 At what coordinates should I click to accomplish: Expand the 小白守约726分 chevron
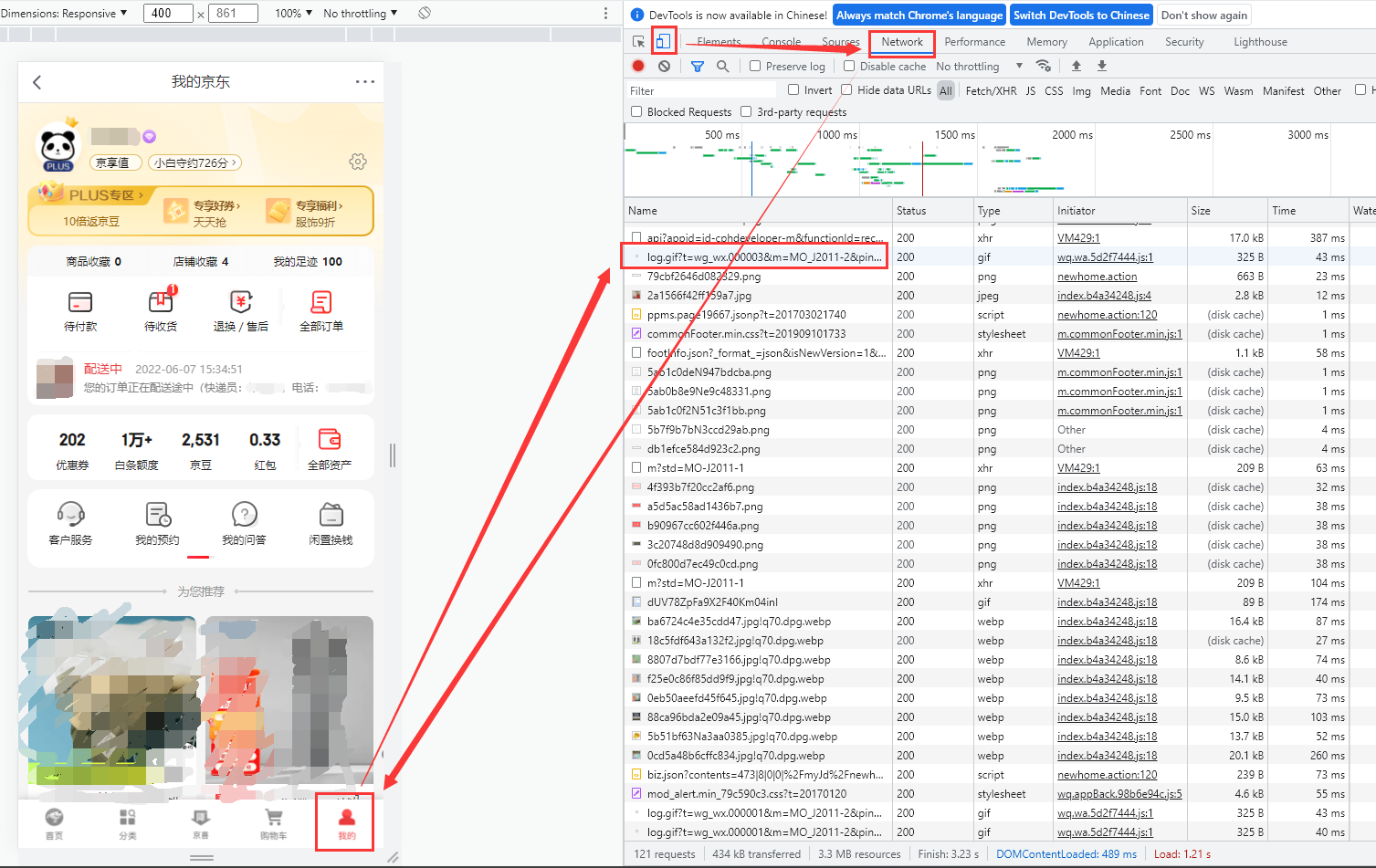tap(235, 162)
